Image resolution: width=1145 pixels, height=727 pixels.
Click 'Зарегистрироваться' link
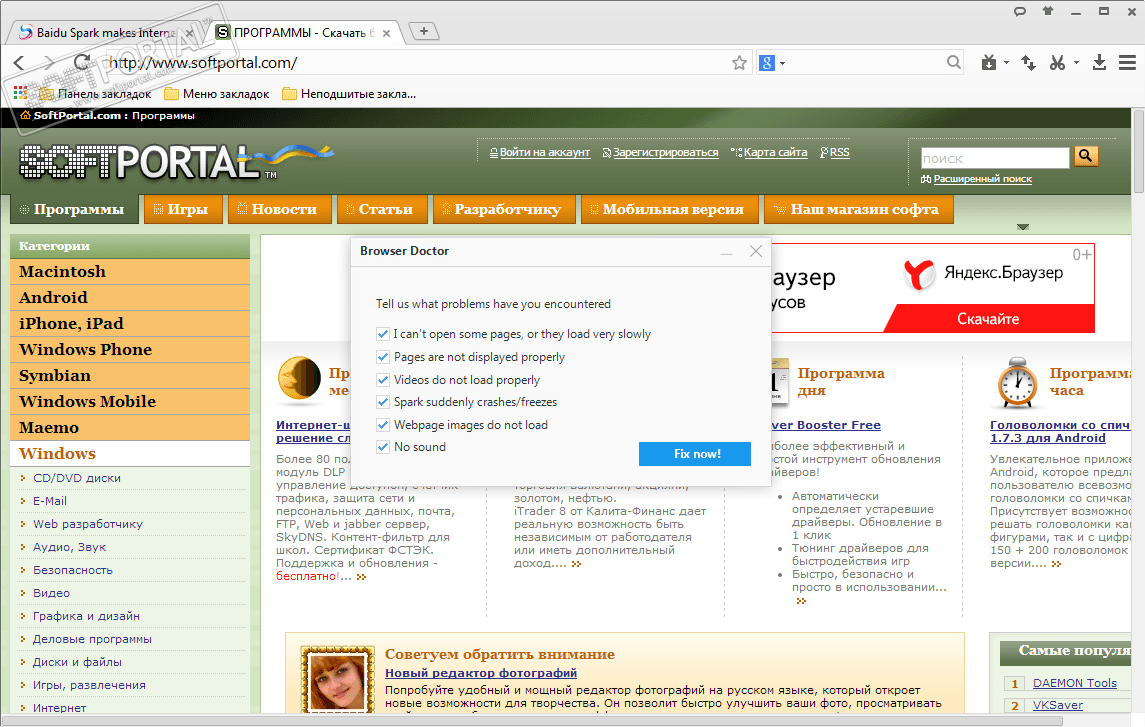click(x=665, y=153)
